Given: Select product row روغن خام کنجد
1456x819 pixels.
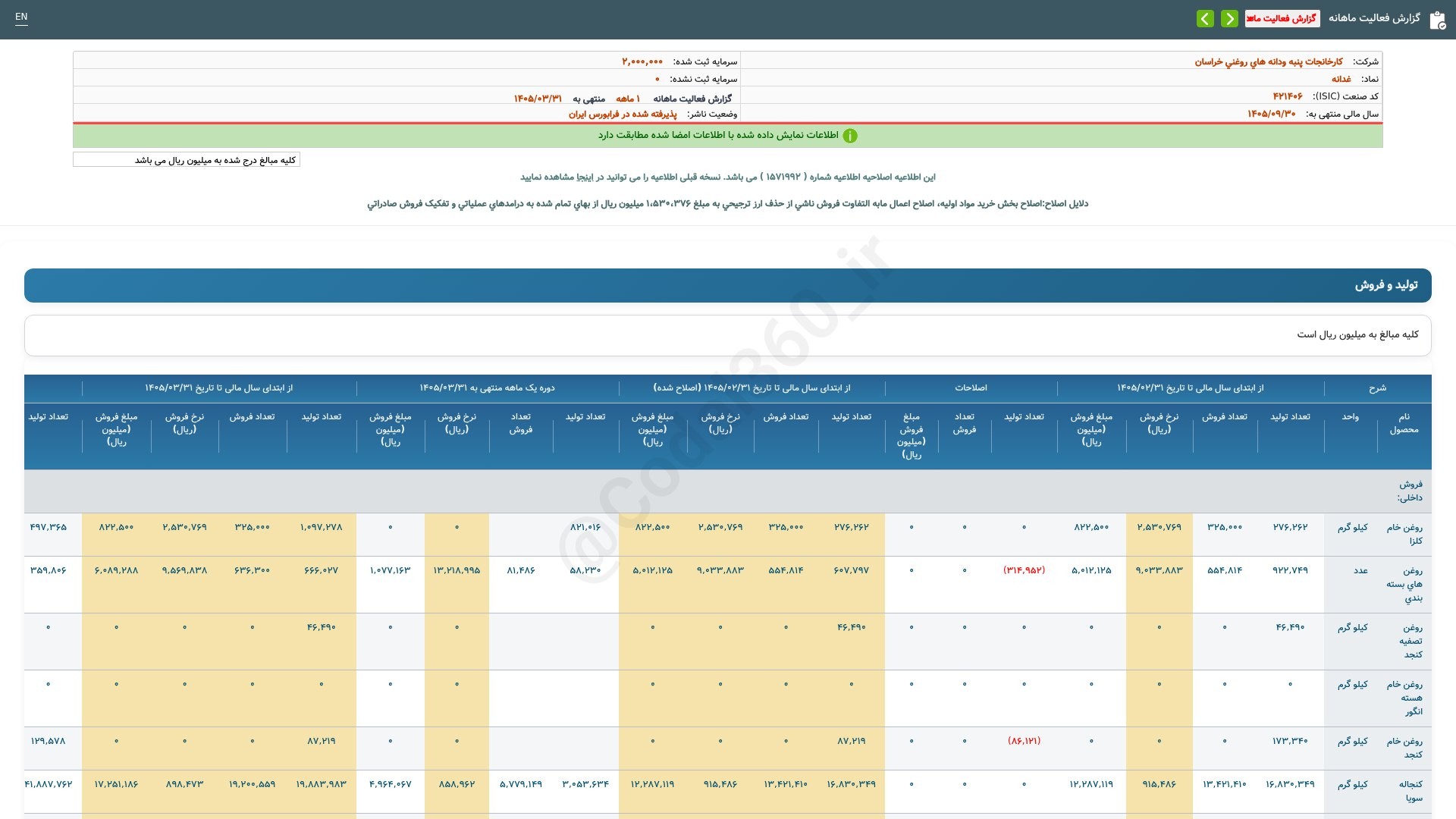Looking at the screenshot, I should point(1404,748).
